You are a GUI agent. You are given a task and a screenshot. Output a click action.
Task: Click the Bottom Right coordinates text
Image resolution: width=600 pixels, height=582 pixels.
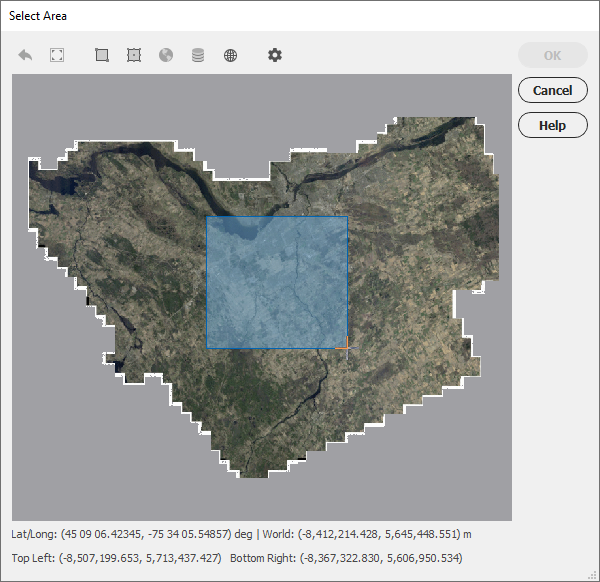[346, 558]
